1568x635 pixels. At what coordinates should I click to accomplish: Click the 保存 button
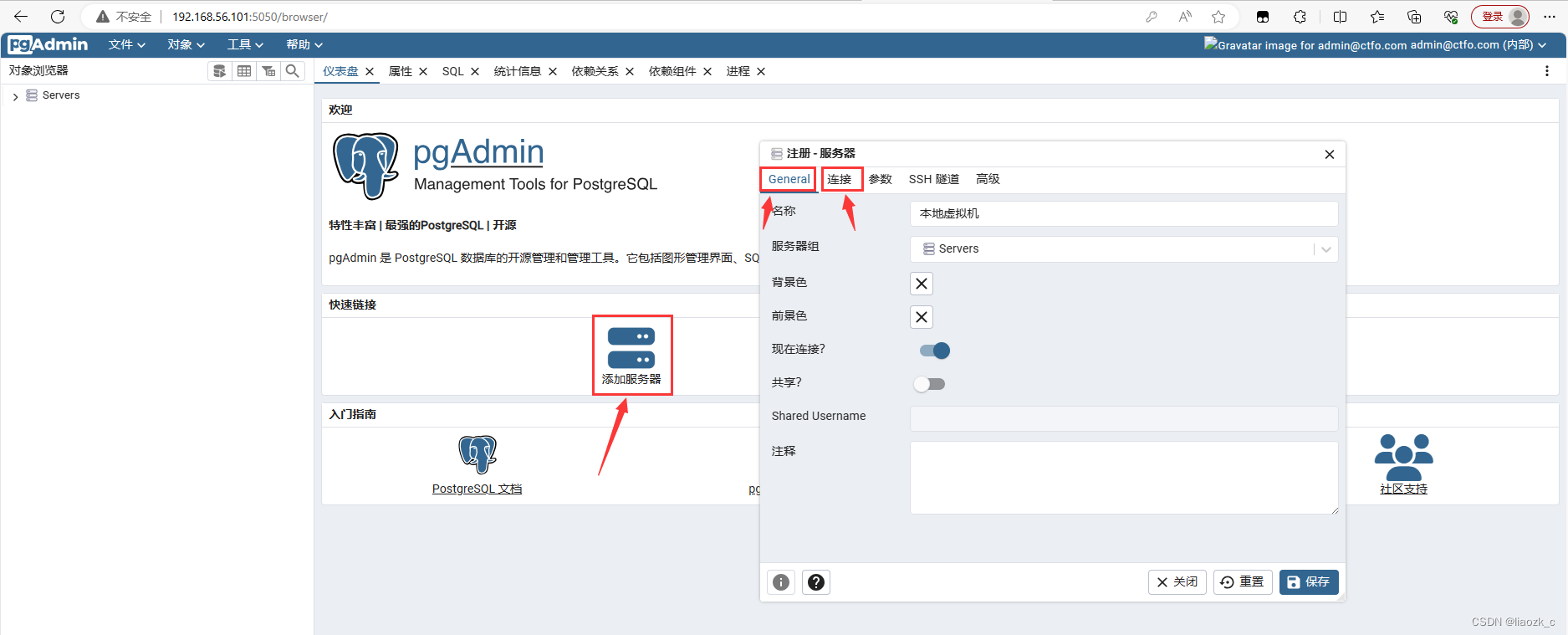[1309, 582]
